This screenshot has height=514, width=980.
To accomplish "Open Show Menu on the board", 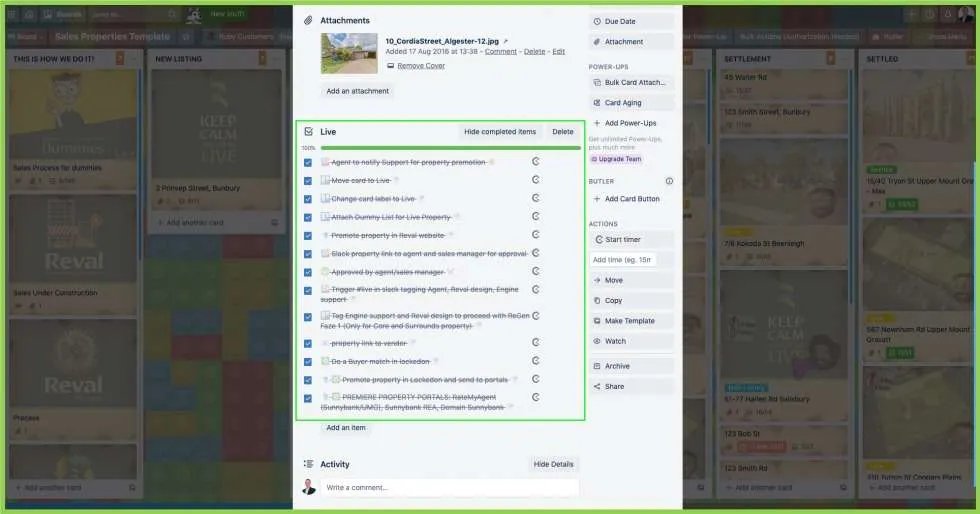I will 942,37.
